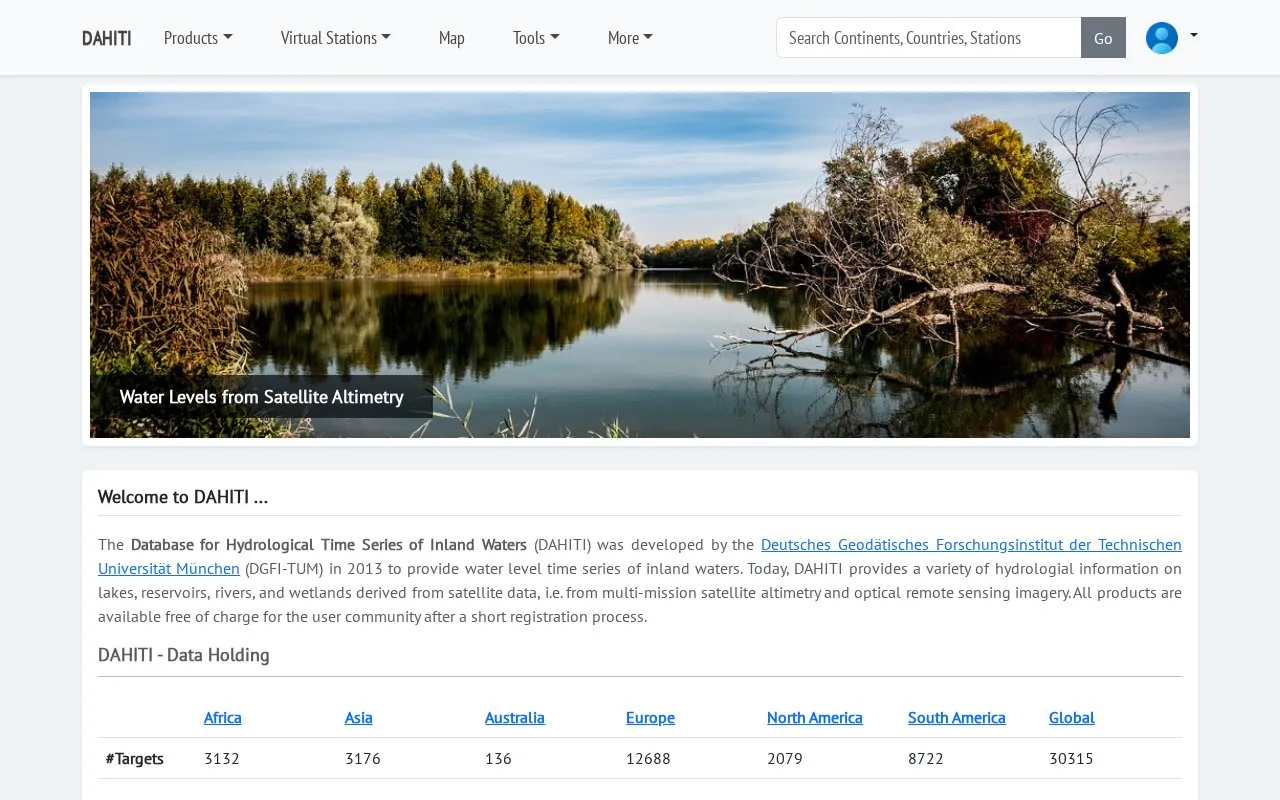
Task: Open the Australia data holding link
Action: 515,718
